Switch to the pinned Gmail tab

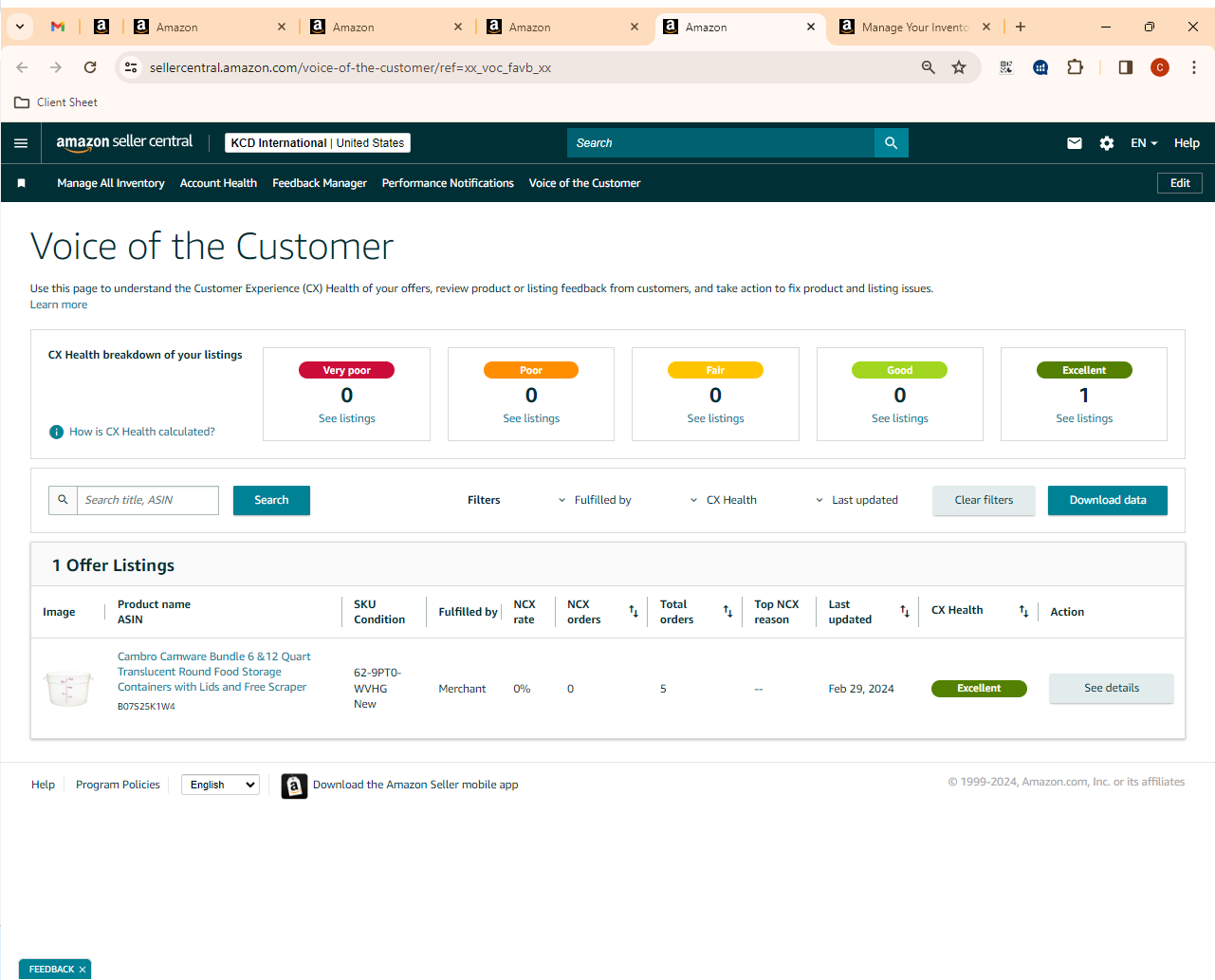point(58,27)
